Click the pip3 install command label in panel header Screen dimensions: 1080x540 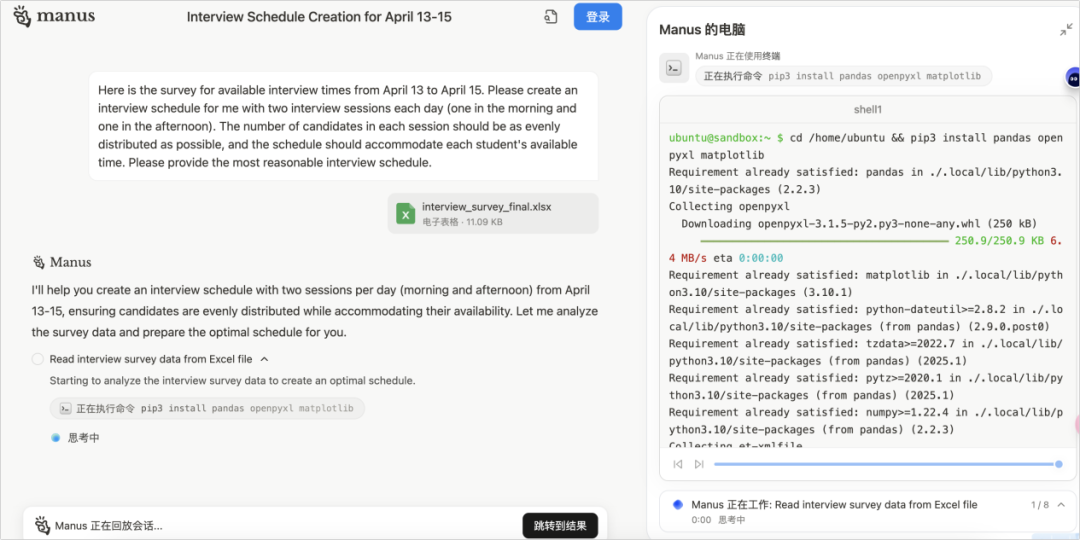click(x=844, y=76)
